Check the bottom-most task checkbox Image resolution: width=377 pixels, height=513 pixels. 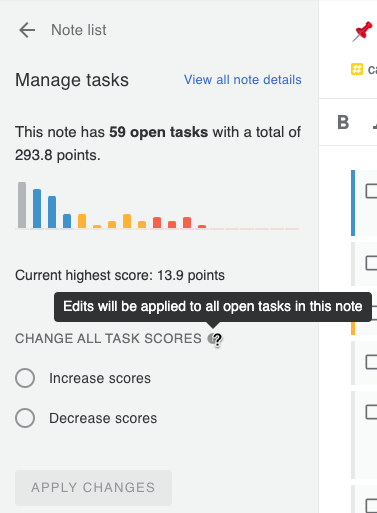point(371,505)
